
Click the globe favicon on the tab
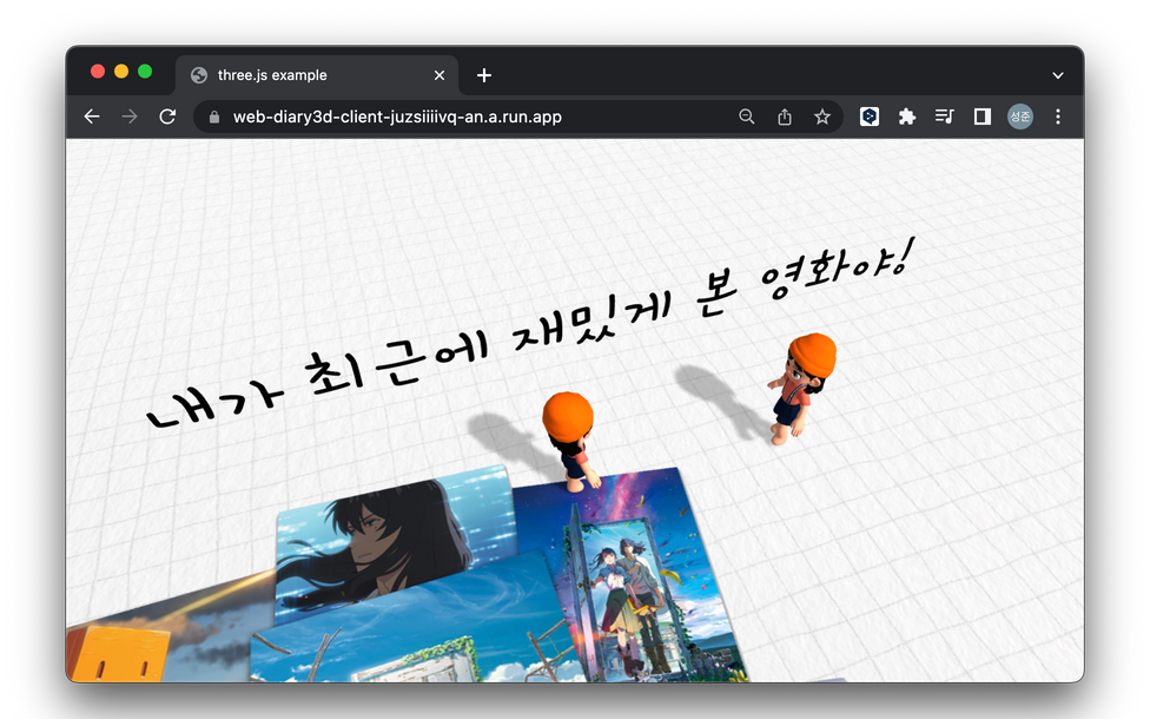(x=199, y=76)
